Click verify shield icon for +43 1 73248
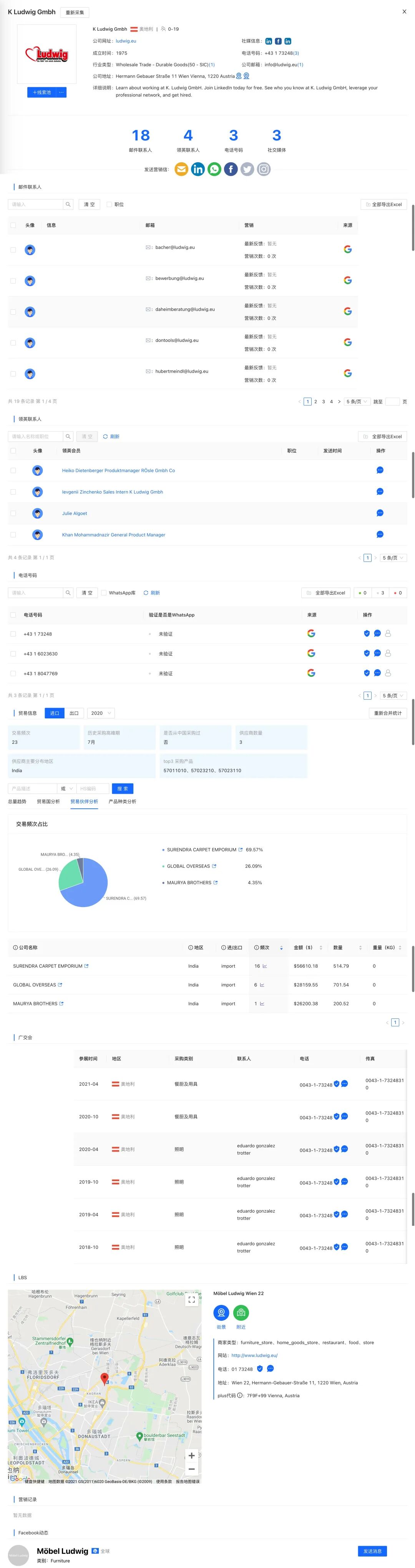The height and width of the screenshot is (1568, 415). pyautogui.click(x=367, y=634)
